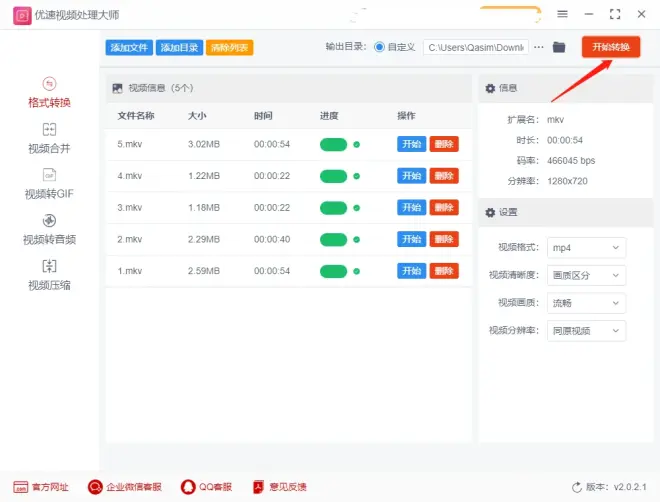The height and width of the screenshot is (502, 660).
Task: Click the progress bar of 5.mkv
Action: point(333,144)
